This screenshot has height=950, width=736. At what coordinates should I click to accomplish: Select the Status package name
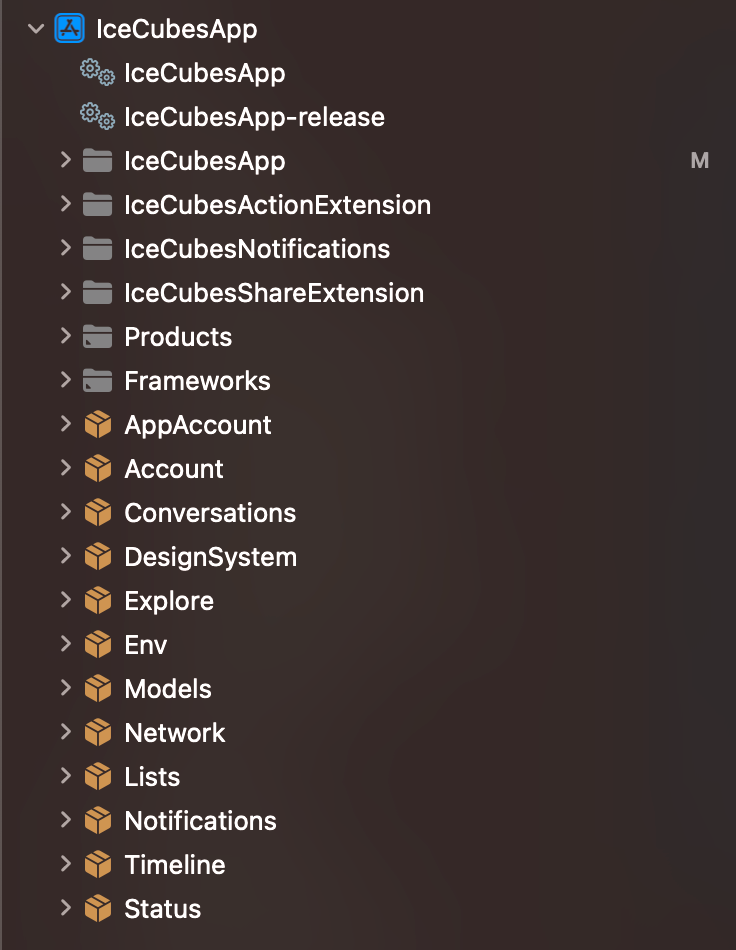162,909
